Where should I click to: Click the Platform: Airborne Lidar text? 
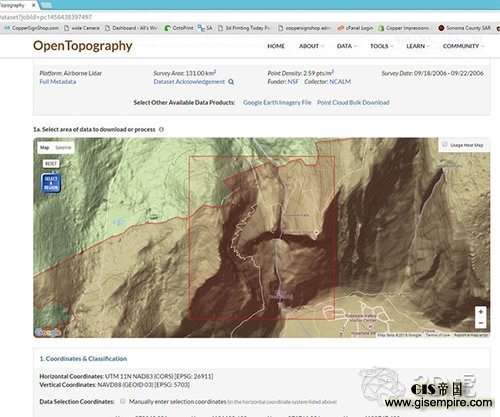71,73
